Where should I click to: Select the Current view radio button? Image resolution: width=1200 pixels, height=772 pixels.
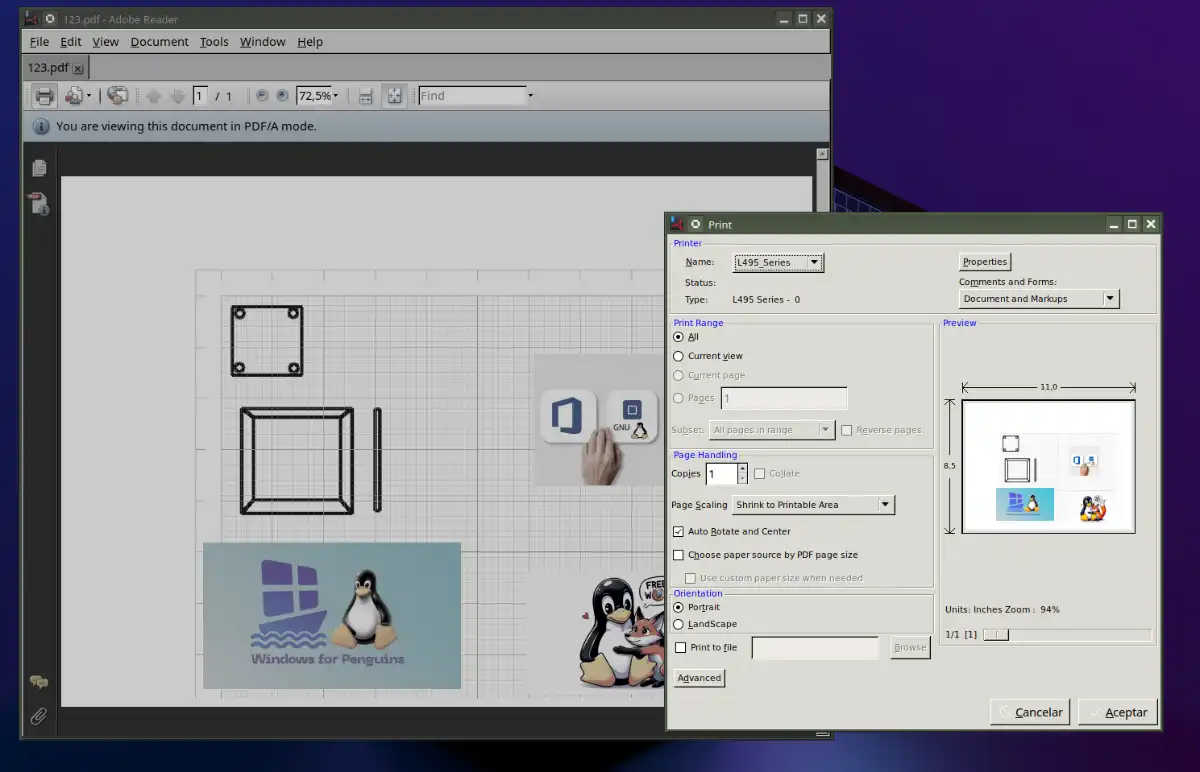point(679,356)
